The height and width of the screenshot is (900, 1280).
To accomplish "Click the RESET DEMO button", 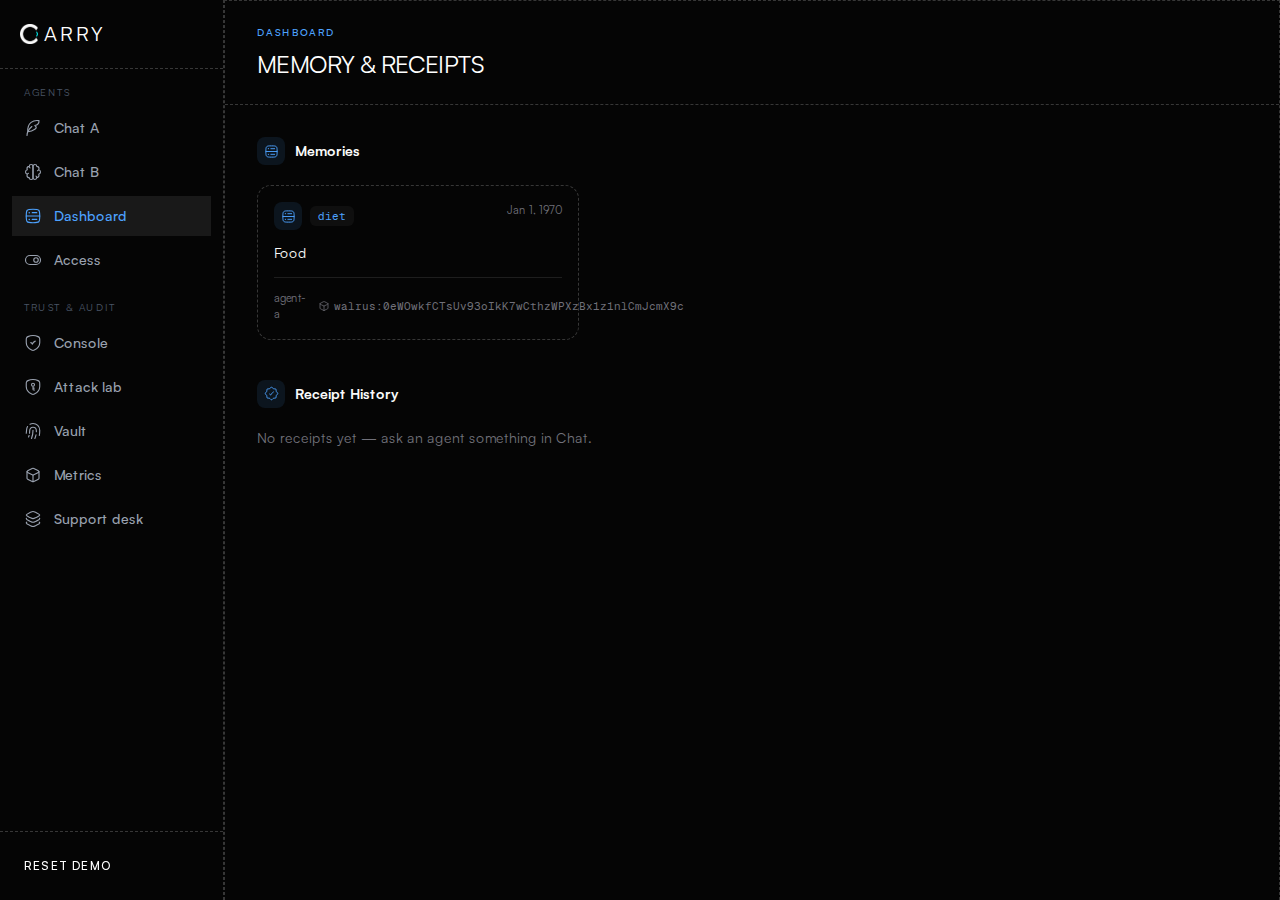I will pos(68,866).
